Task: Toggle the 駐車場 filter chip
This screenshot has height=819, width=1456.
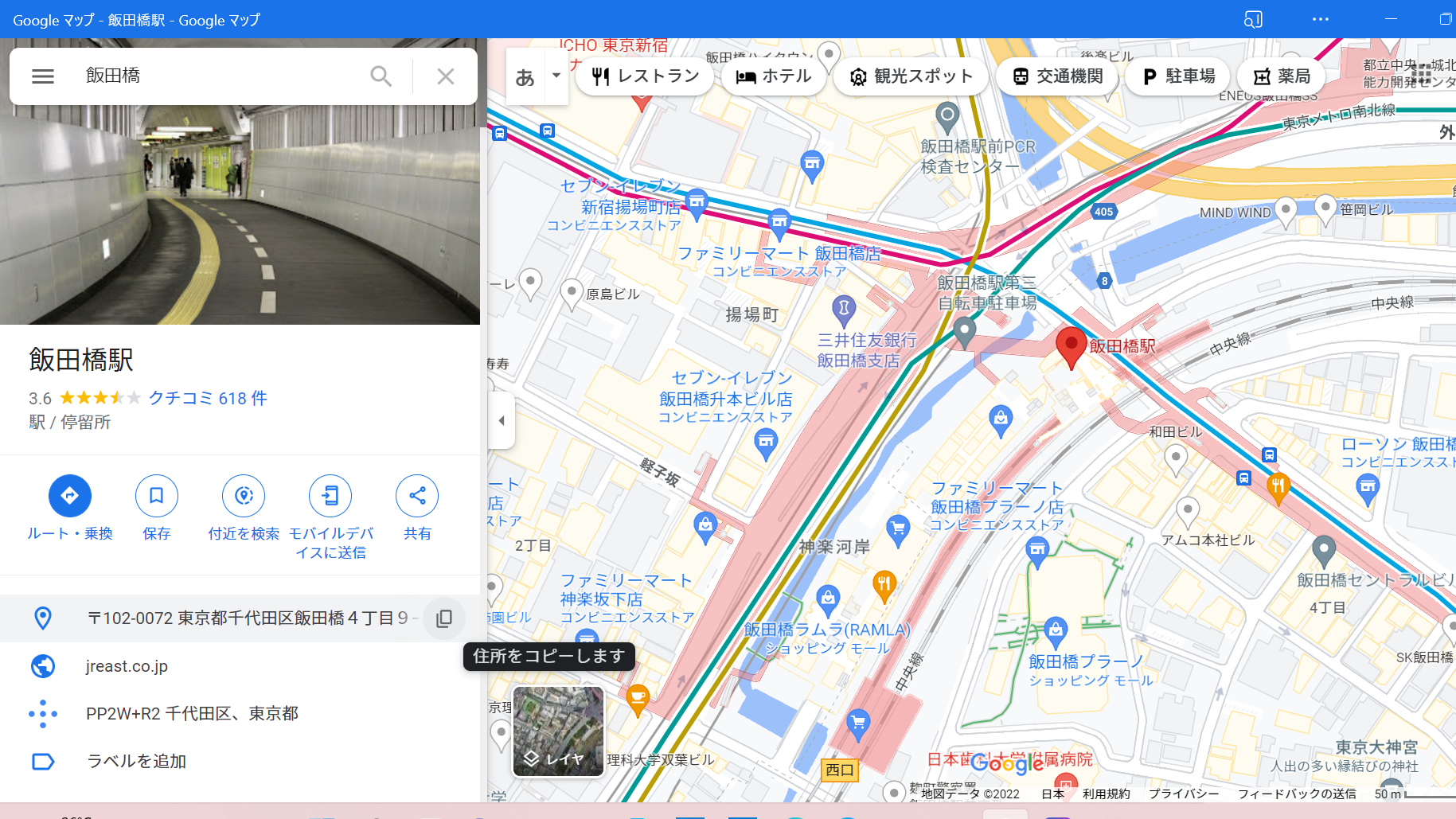Action: tap(1177, 76)
